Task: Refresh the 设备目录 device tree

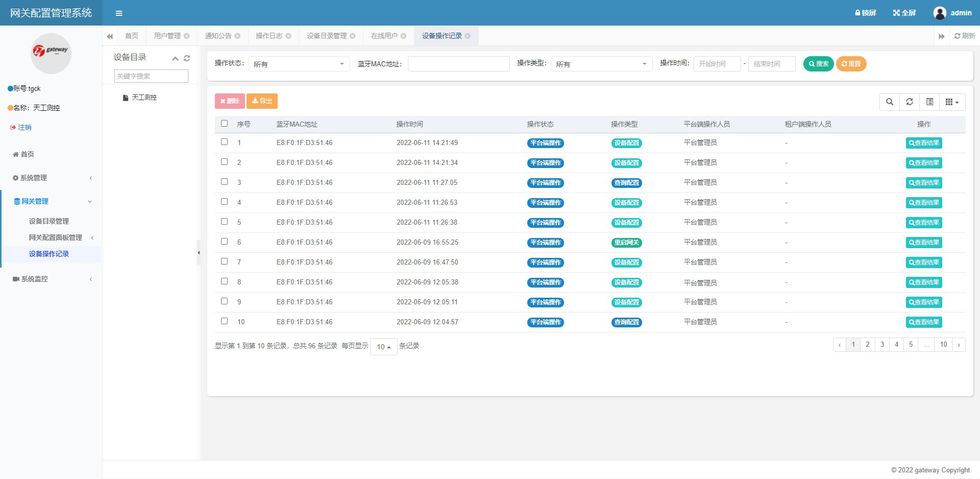Action: 187,58
